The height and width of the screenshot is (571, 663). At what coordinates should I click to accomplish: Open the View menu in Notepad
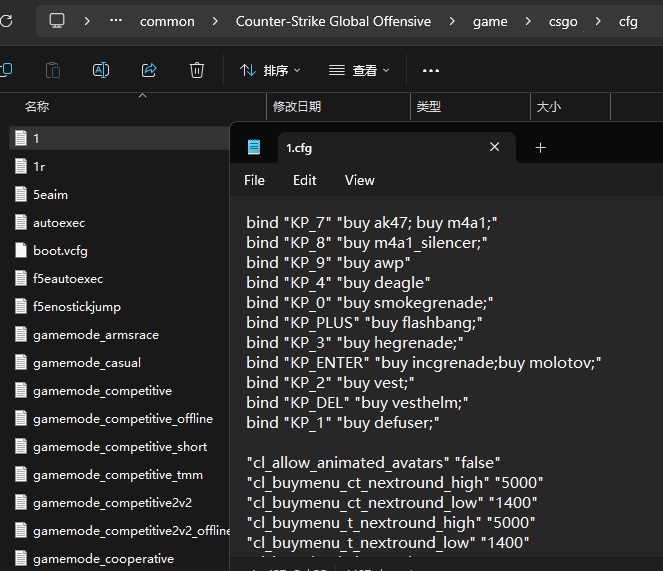[x=359, y=180]
